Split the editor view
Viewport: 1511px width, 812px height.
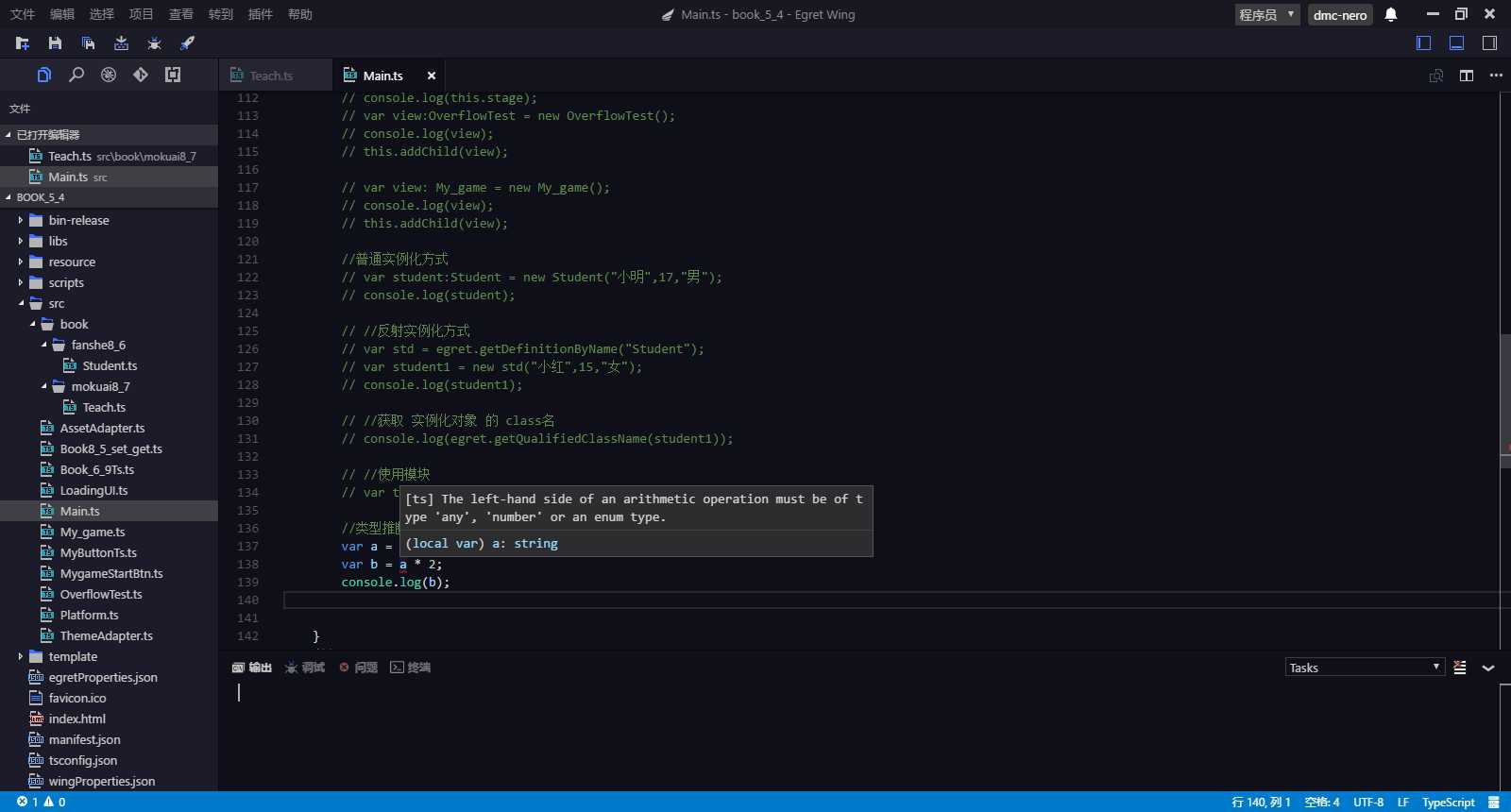(1467, 76)
